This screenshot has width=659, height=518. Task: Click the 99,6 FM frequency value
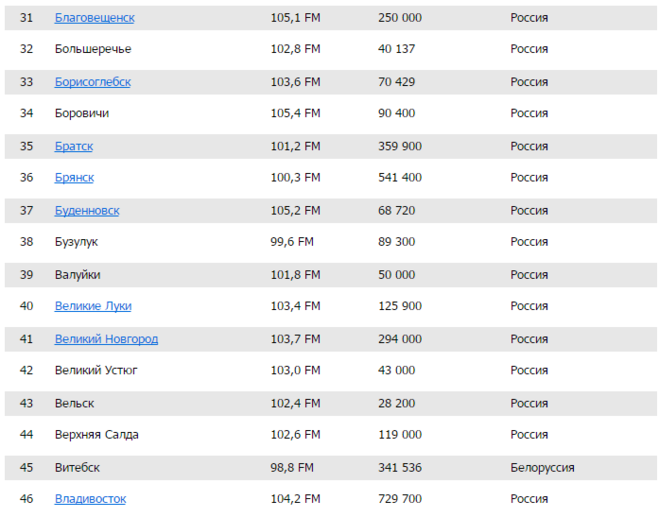[292, 242]
